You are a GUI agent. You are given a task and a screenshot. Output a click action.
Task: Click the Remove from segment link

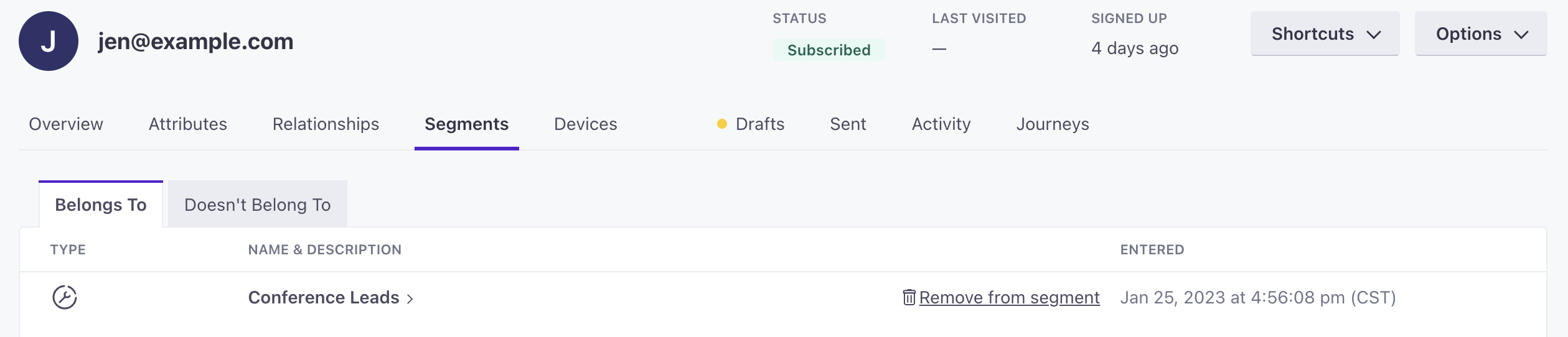[x=1009, y=297]
